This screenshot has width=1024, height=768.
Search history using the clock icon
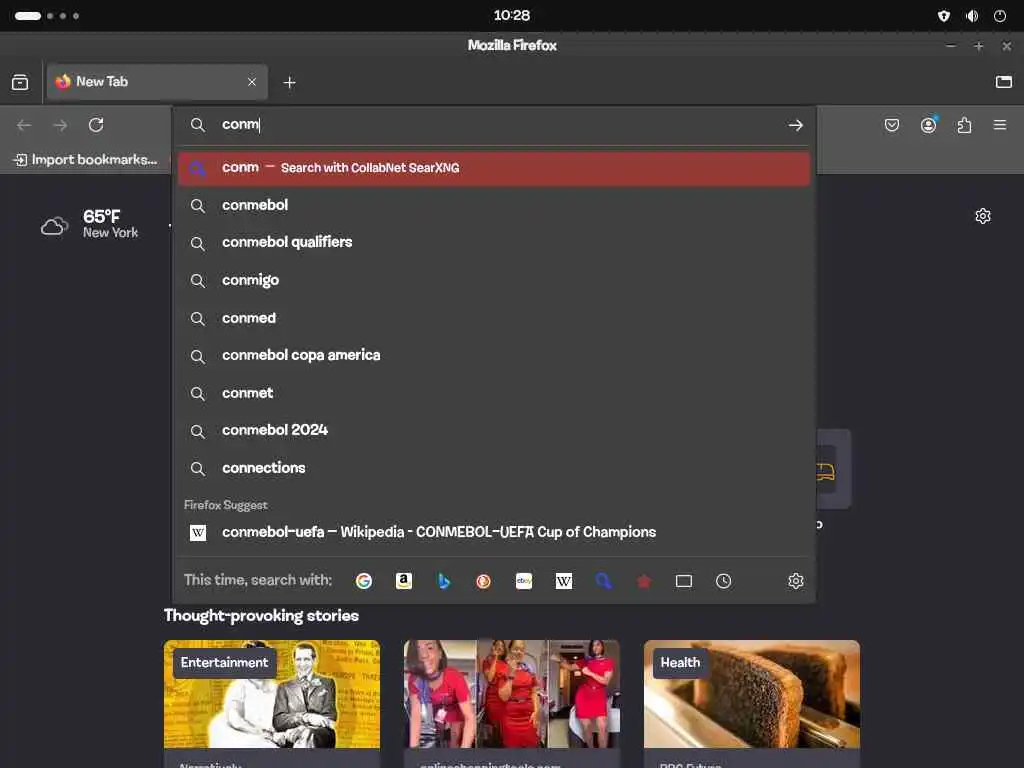[x=724, y=581]
